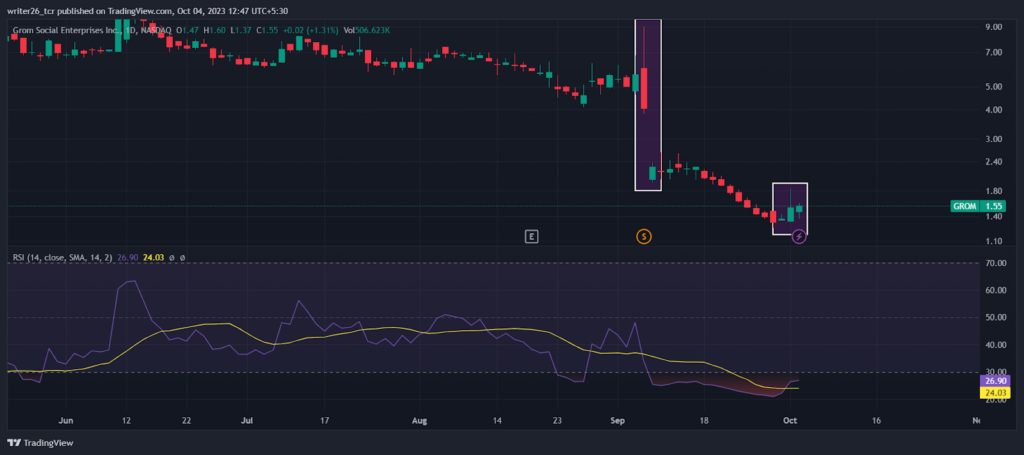Click the Oct date label on time axis
Viewport: 1024px width, 455px height.
pyautogui.click(x=790, y=421)
